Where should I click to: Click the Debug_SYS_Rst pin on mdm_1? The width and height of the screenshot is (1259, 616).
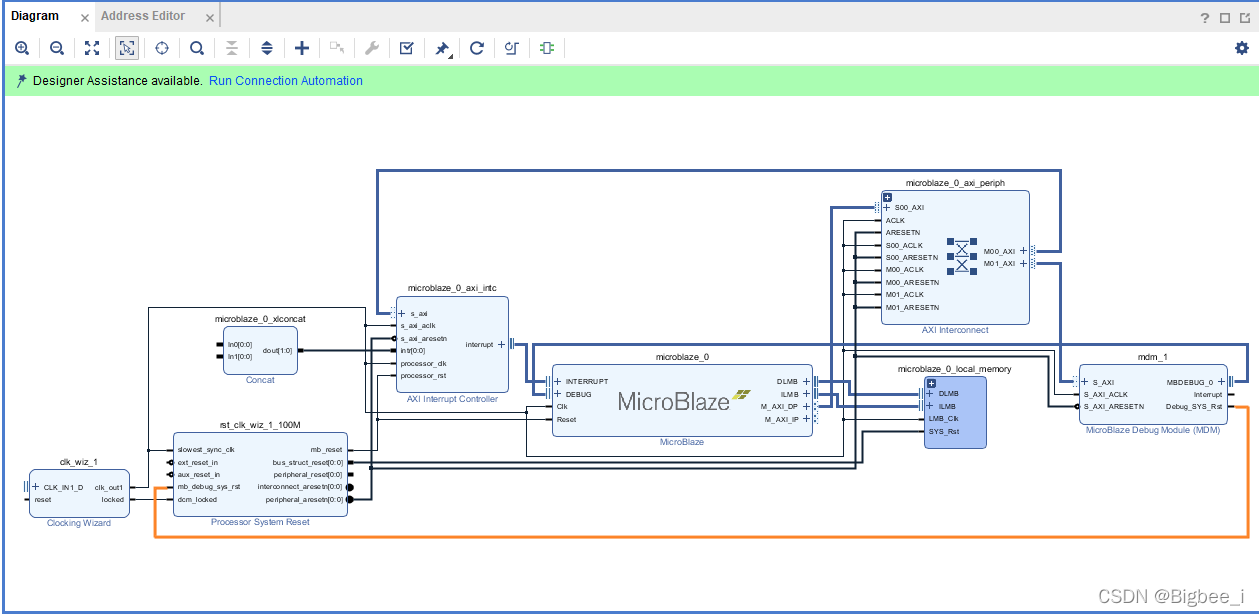tap(1194, 406)
